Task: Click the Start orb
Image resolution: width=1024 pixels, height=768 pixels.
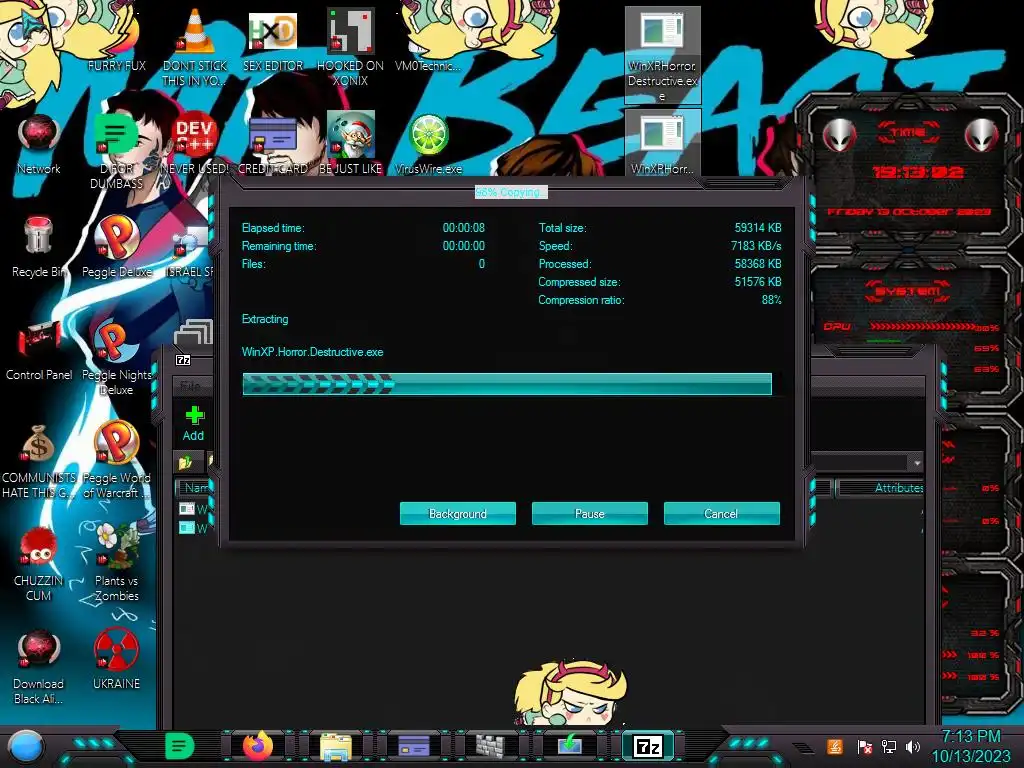Action: pyautogui.click(x=26, y=746)
